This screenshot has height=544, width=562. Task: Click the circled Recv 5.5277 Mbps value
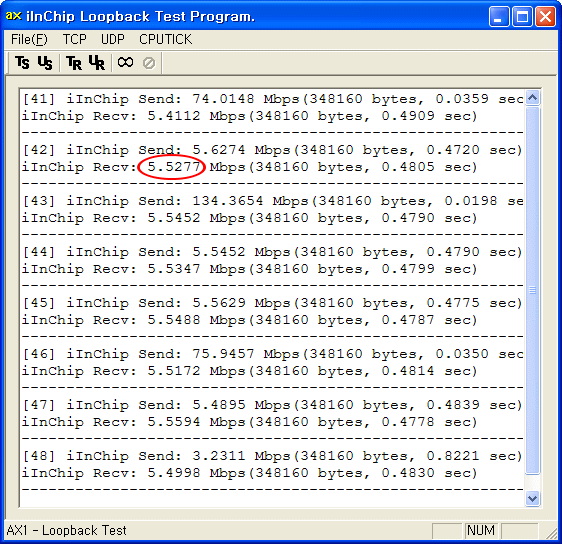173,167
